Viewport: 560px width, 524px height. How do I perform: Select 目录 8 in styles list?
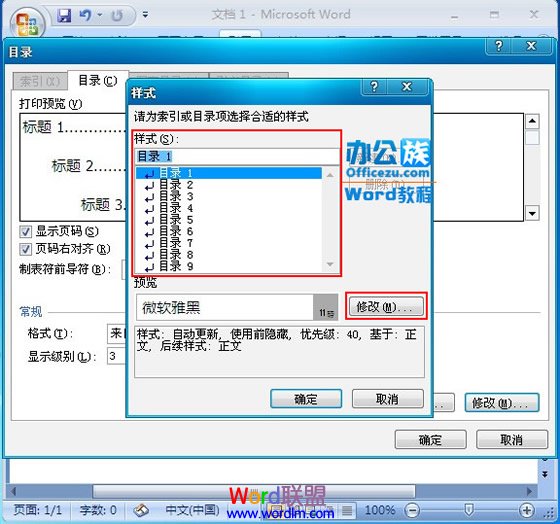point(229,255)
